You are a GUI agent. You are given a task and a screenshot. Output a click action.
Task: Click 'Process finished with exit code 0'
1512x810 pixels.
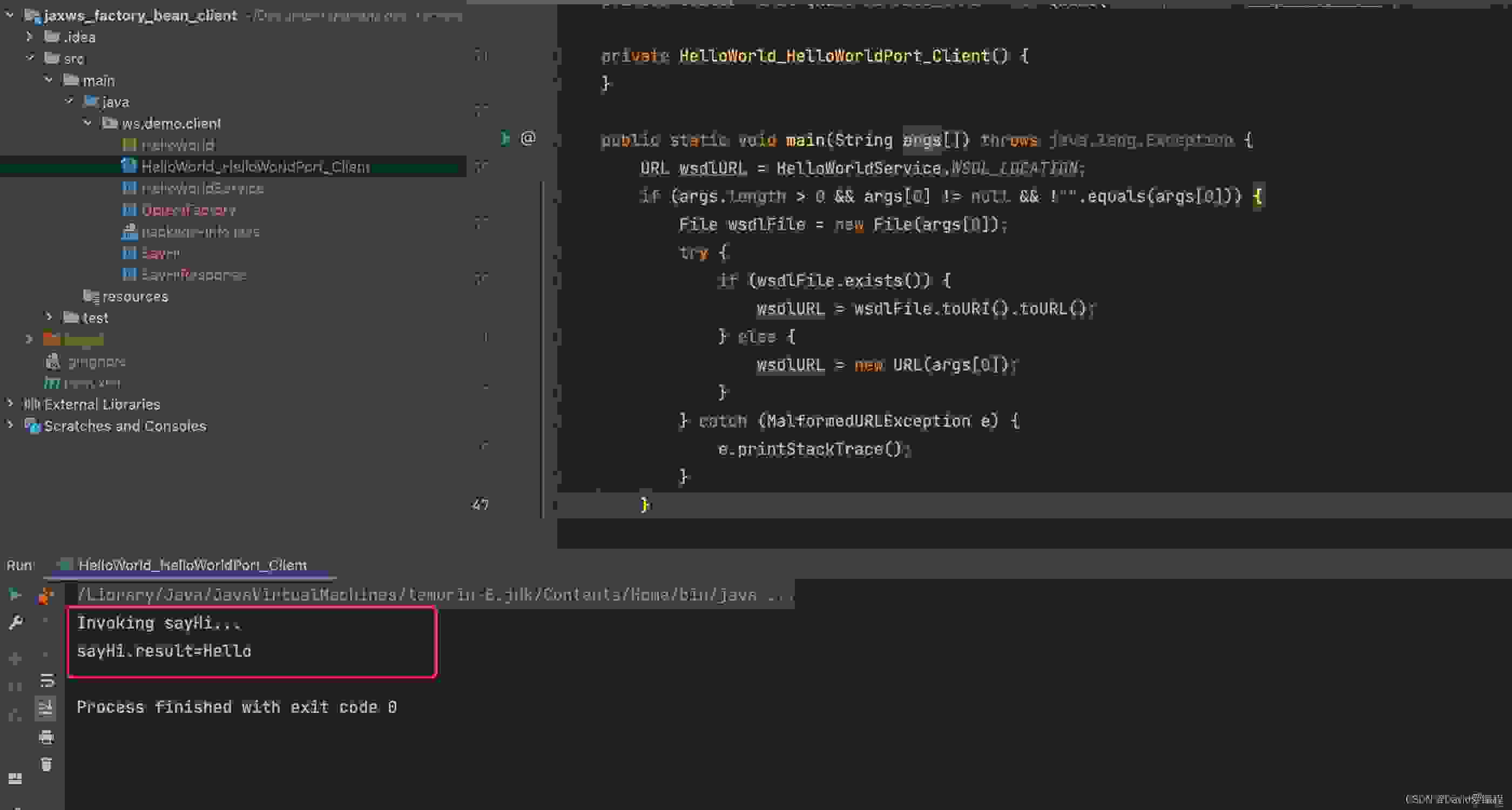(x=237, y=707)
